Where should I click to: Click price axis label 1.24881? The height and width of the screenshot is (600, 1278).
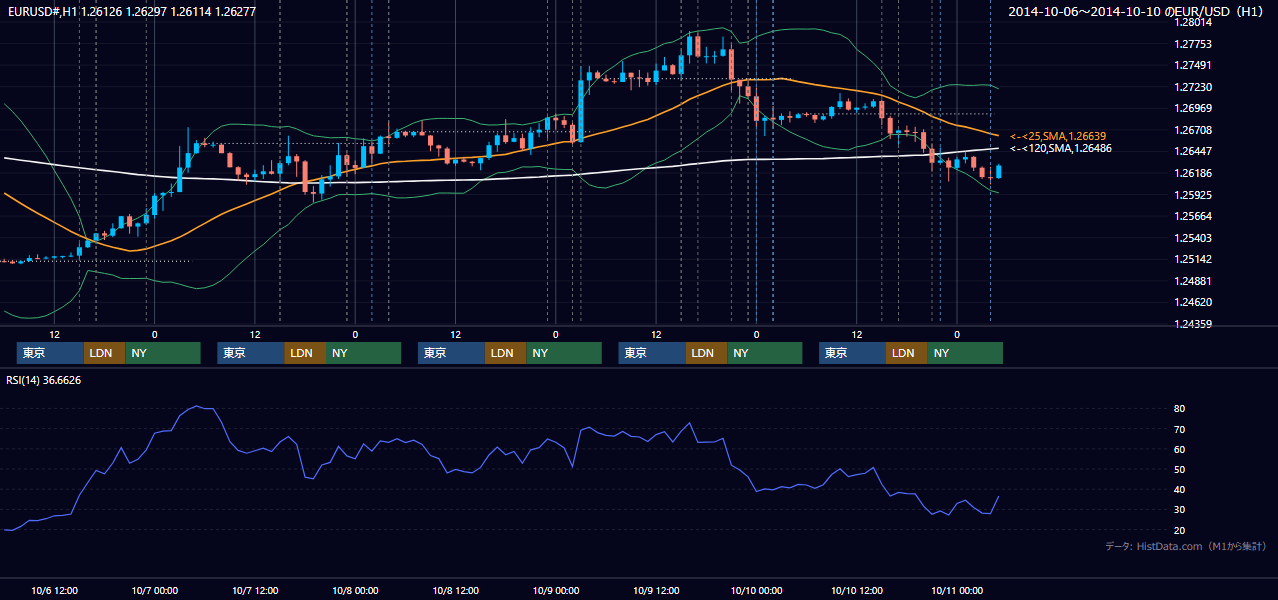1192,281
